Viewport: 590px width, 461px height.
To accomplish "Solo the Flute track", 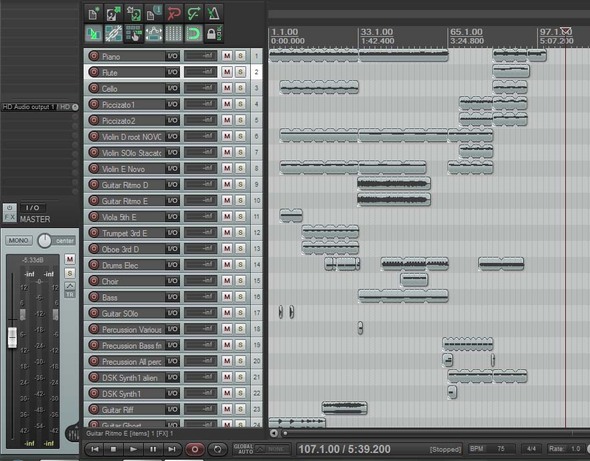I will [240, 72].
